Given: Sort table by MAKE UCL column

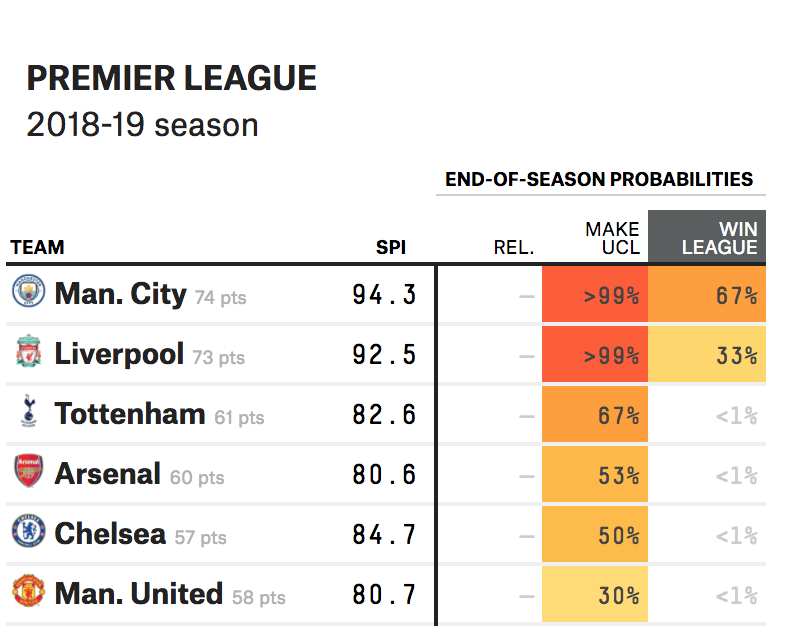Looking at the screenshot, I should [x=612, y=238].
